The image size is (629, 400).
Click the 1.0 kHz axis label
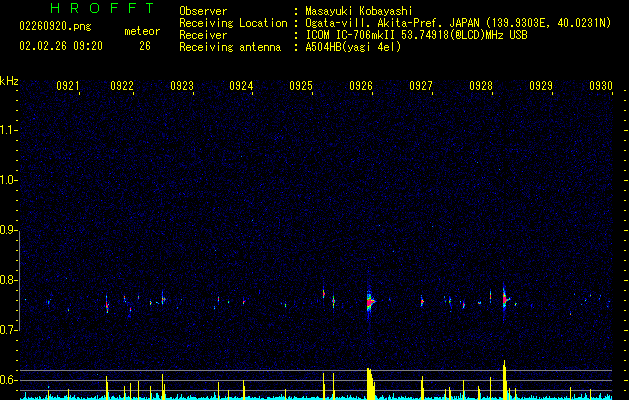point(9,180)
